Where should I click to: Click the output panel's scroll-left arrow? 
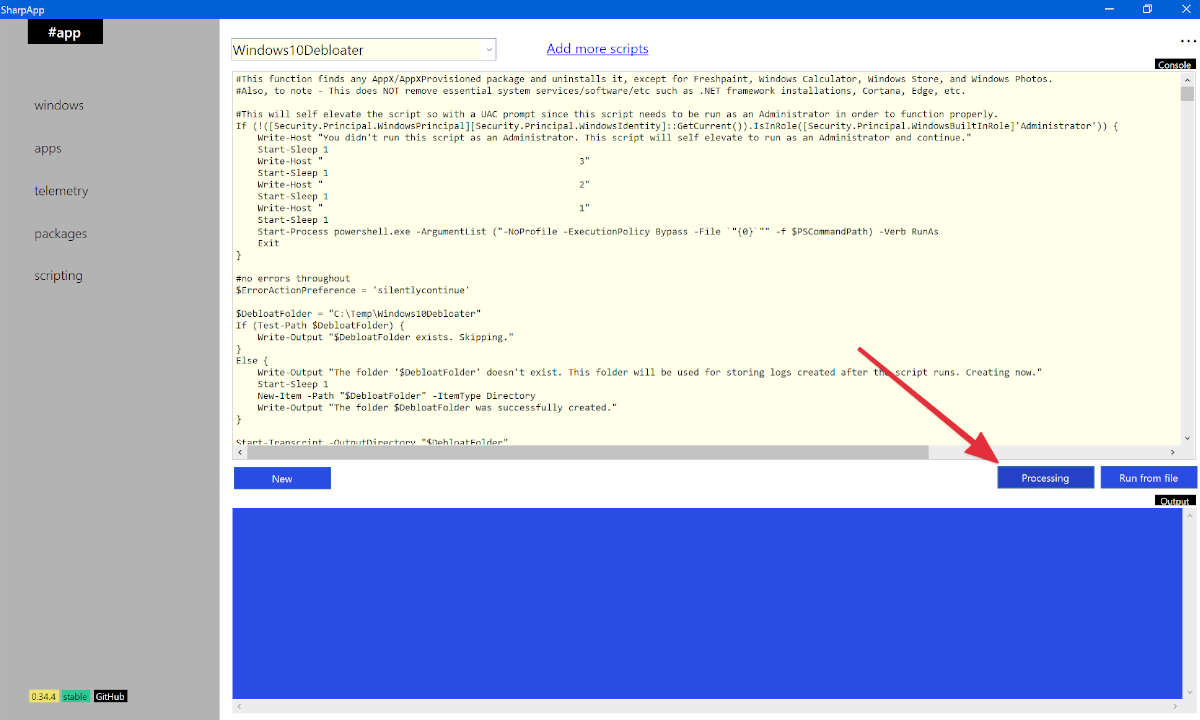[240, 707]
